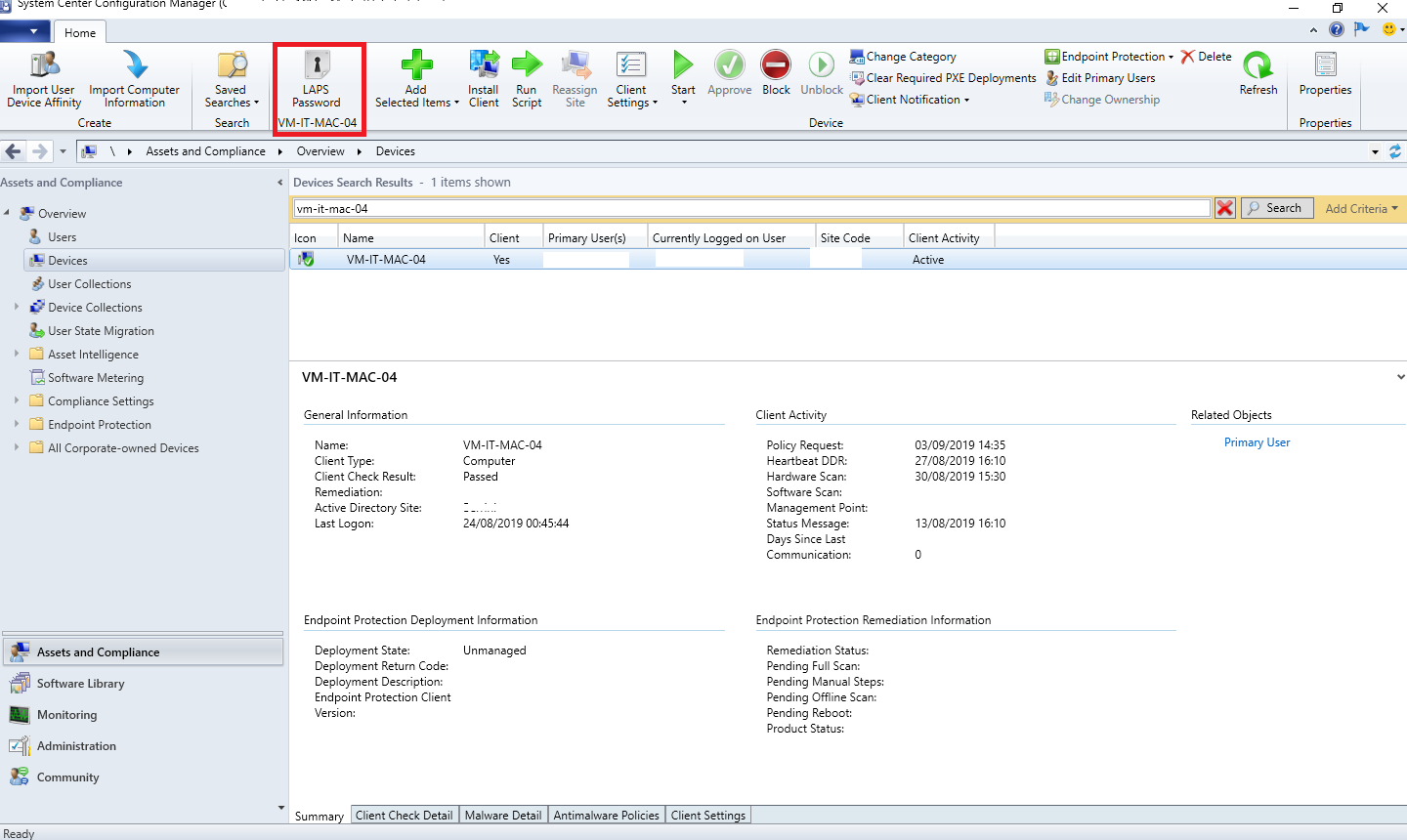Open the Primary User related link

point(1257,442)
